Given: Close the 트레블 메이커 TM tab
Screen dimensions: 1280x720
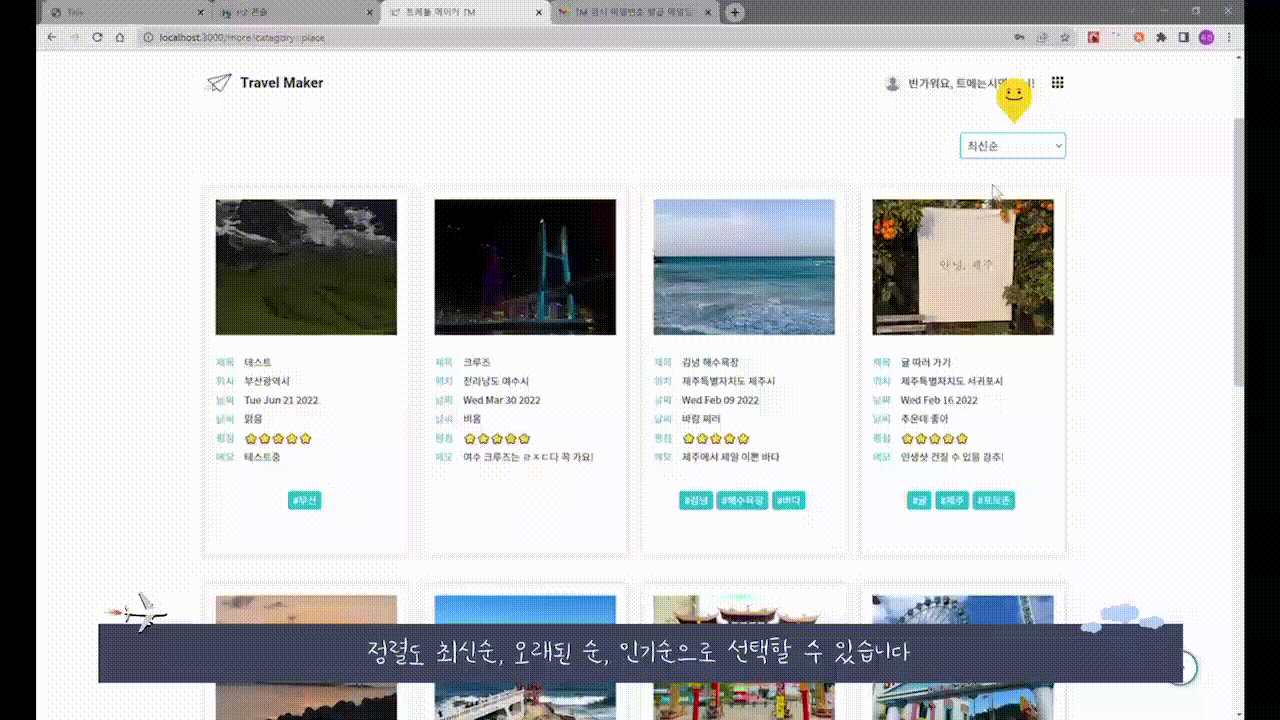Looking at the screenshot, I should click(540, 12).
